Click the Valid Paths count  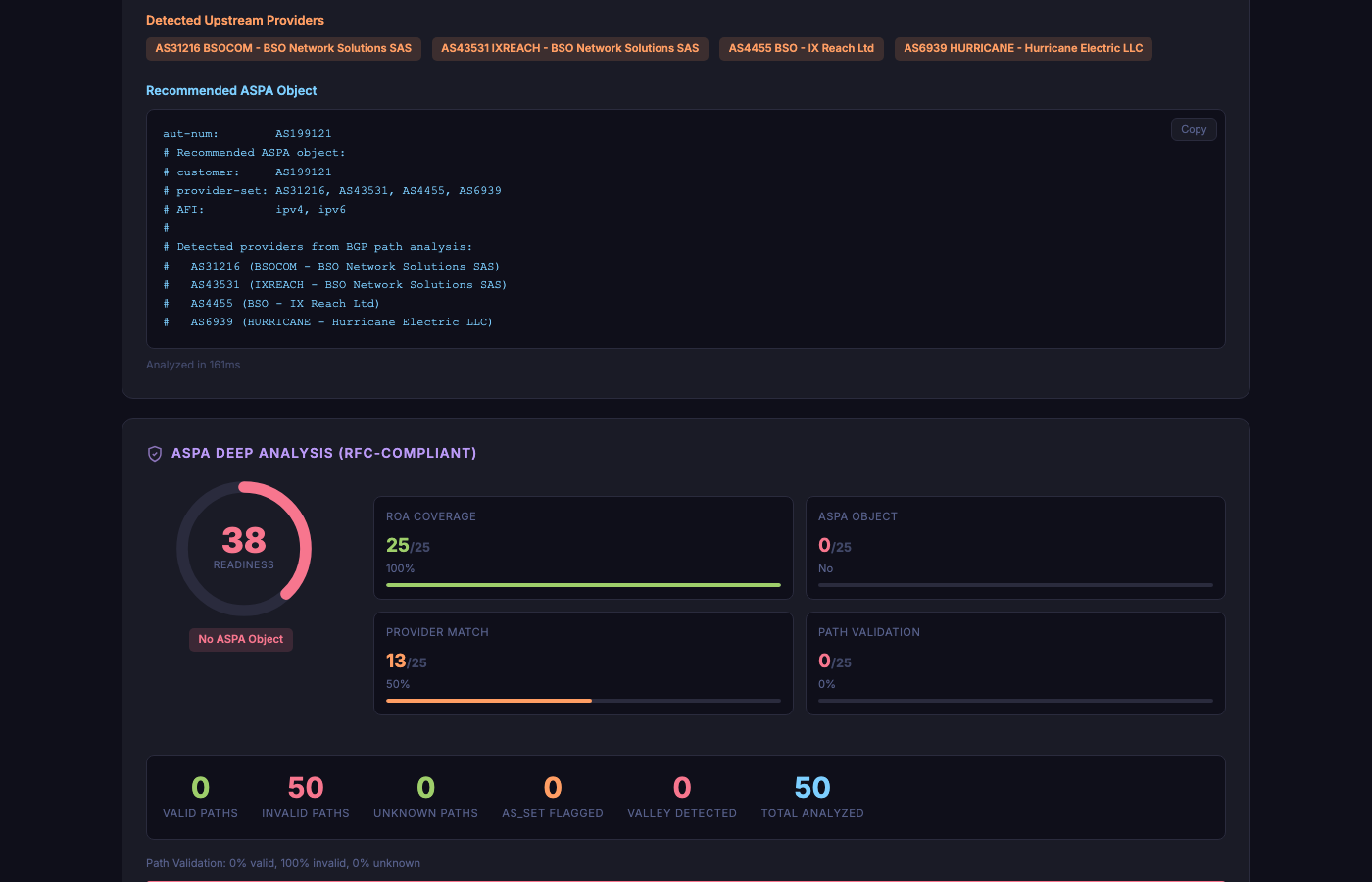point(201,788)
